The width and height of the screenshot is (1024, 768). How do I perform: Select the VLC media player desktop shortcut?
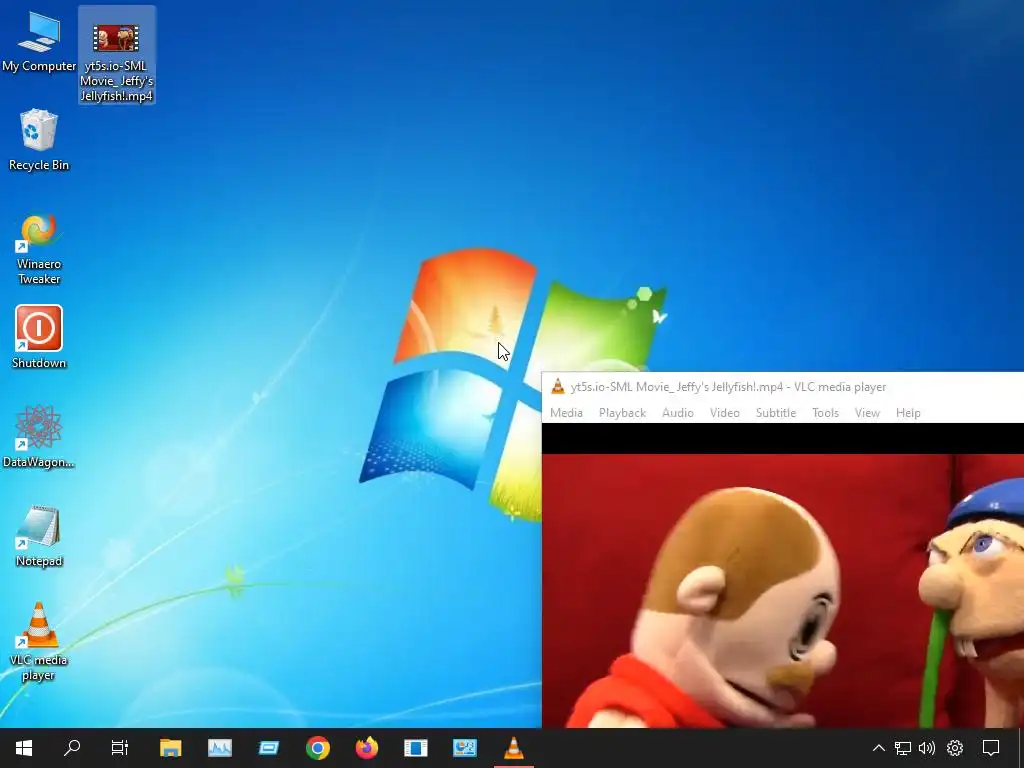point(39,641)
